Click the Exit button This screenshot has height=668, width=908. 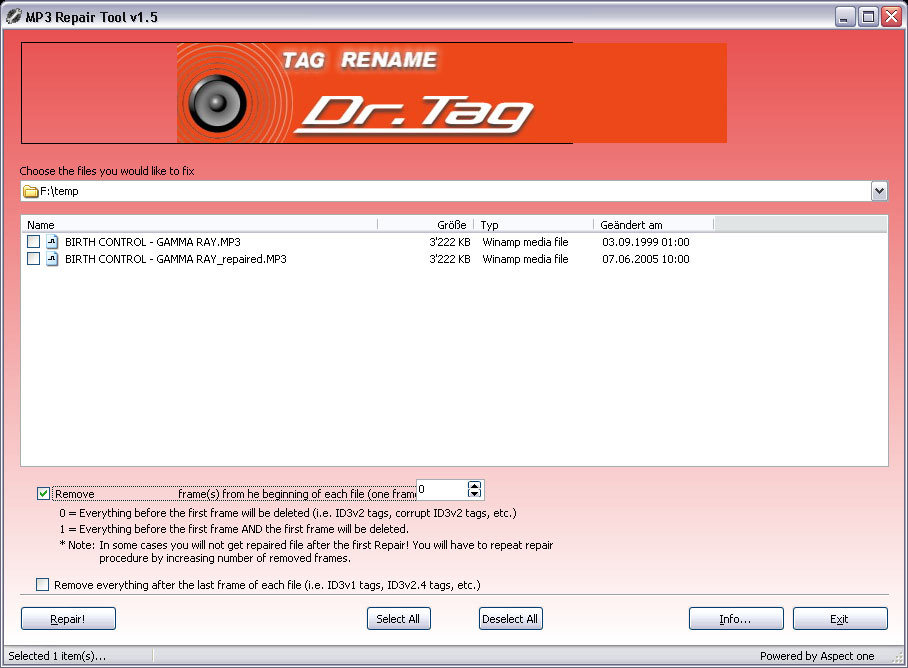click(840, 618)
